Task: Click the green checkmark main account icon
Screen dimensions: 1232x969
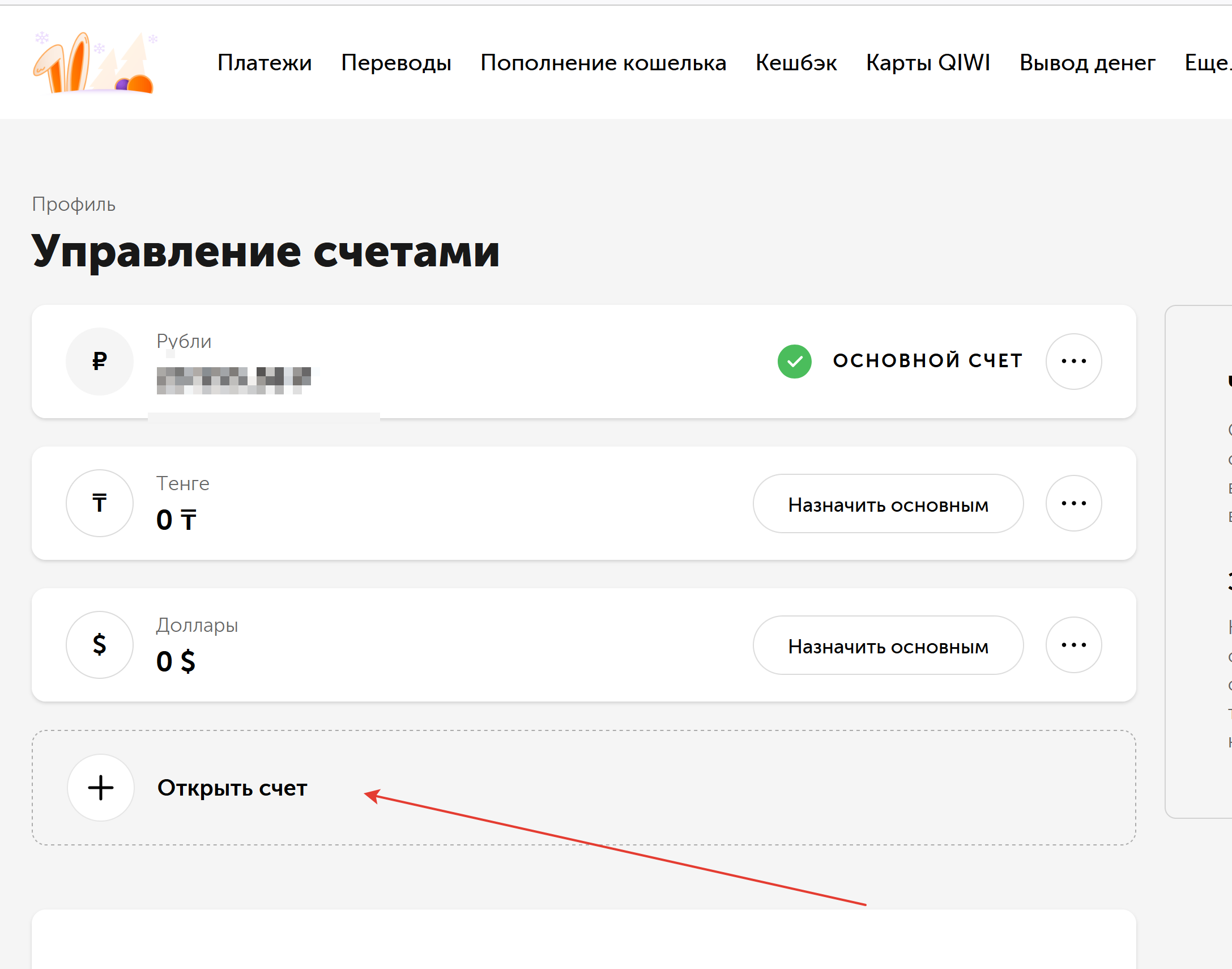Action: point(794,361)
